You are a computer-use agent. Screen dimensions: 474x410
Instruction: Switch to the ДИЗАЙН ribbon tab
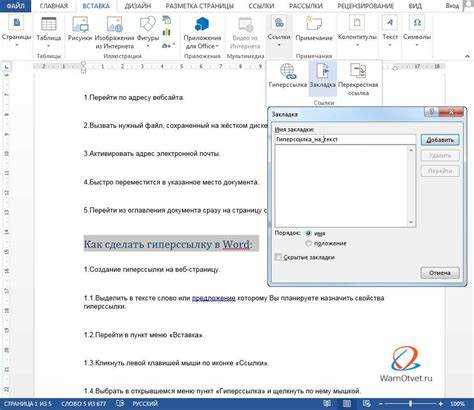pos(137,6)
